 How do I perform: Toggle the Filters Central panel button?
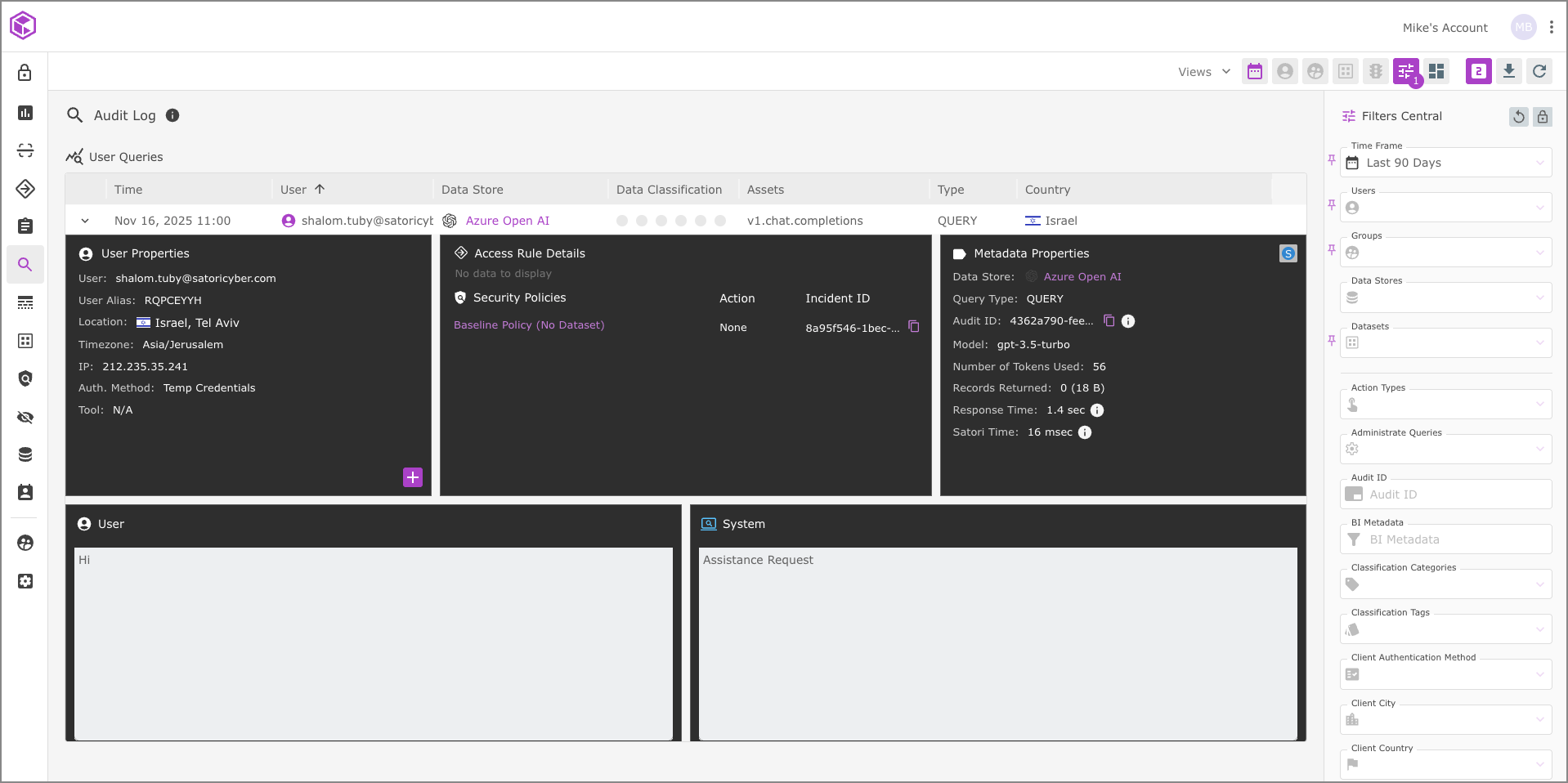pyautogui.click(x=1405, y=71)
